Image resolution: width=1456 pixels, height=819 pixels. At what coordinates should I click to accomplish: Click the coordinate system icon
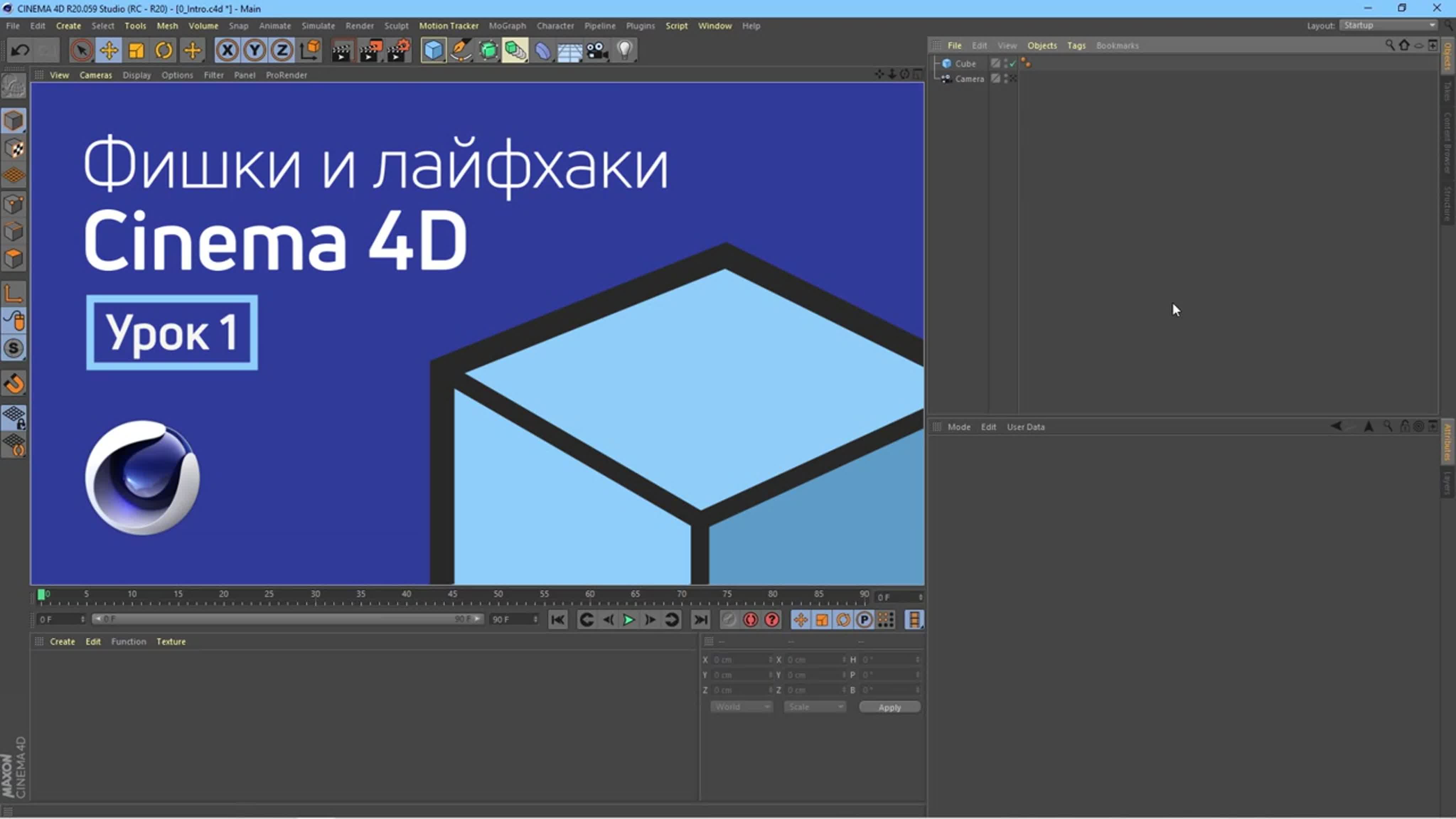point(310,50)
